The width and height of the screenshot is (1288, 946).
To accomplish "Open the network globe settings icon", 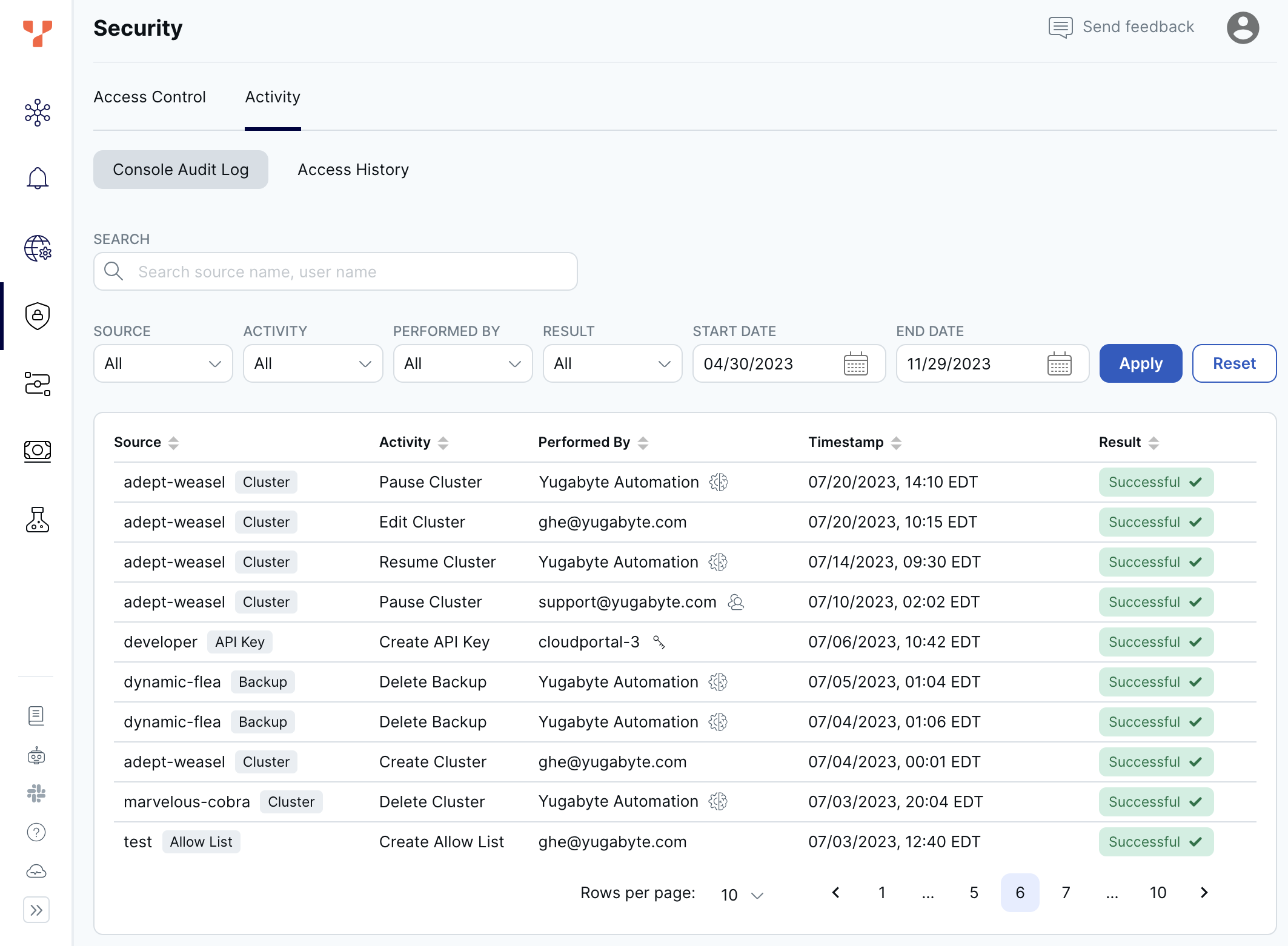I will (x=38, y=248).
